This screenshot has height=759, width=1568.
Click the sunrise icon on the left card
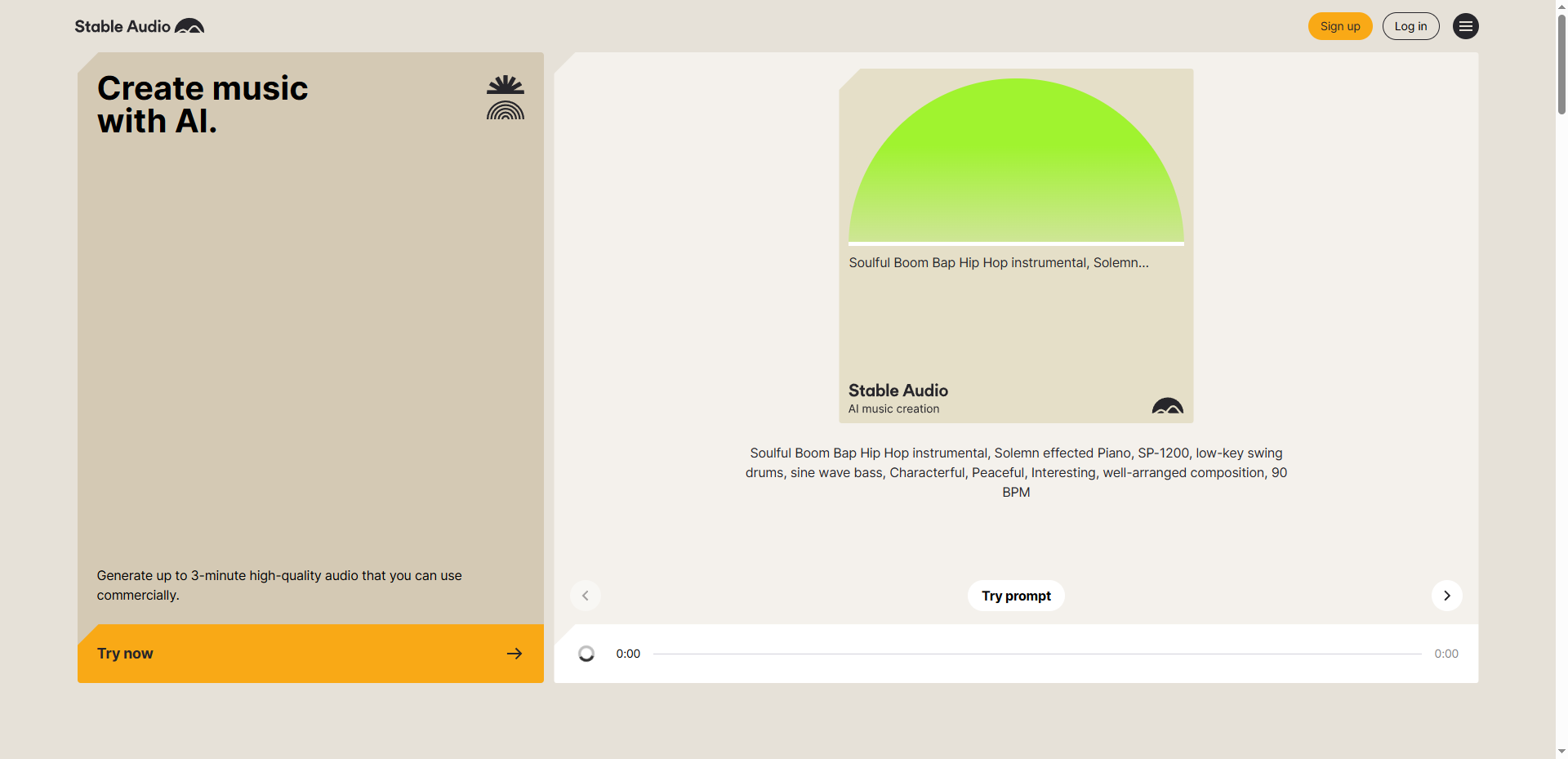pos(506,97)
